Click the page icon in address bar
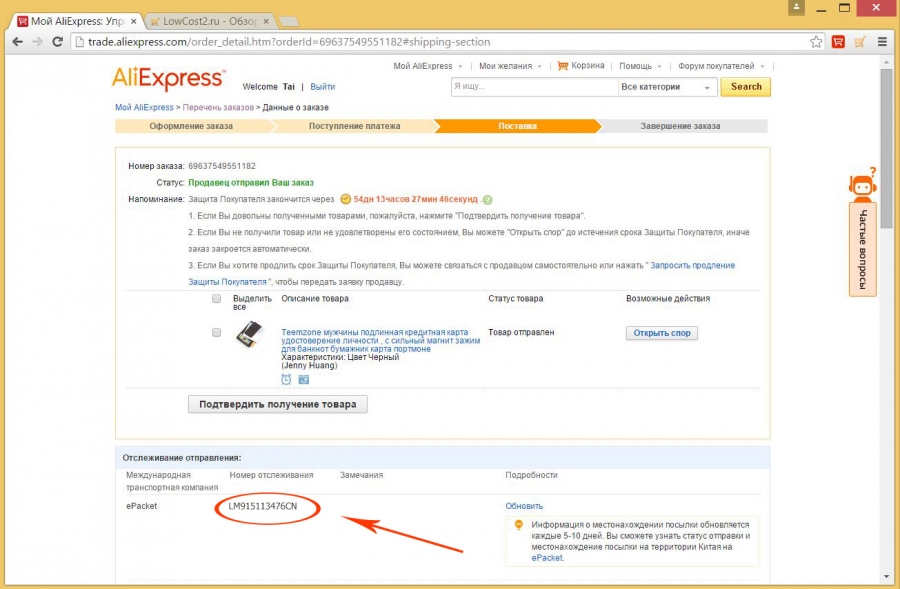 click(80, 42)
